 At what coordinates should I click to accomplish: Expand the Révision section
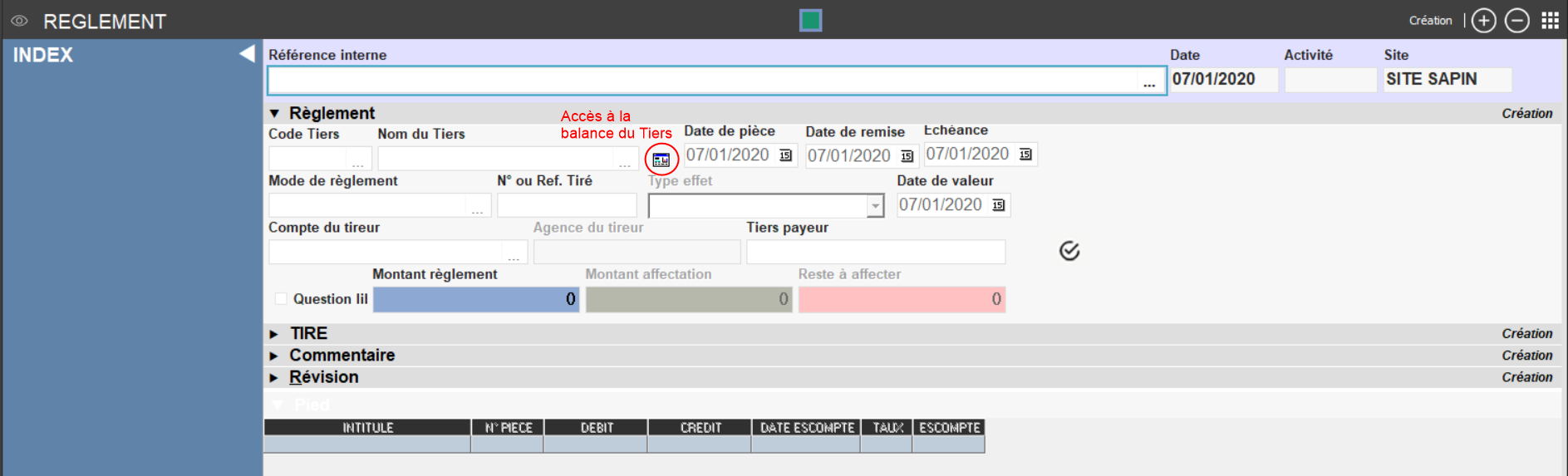coord(274,377)
